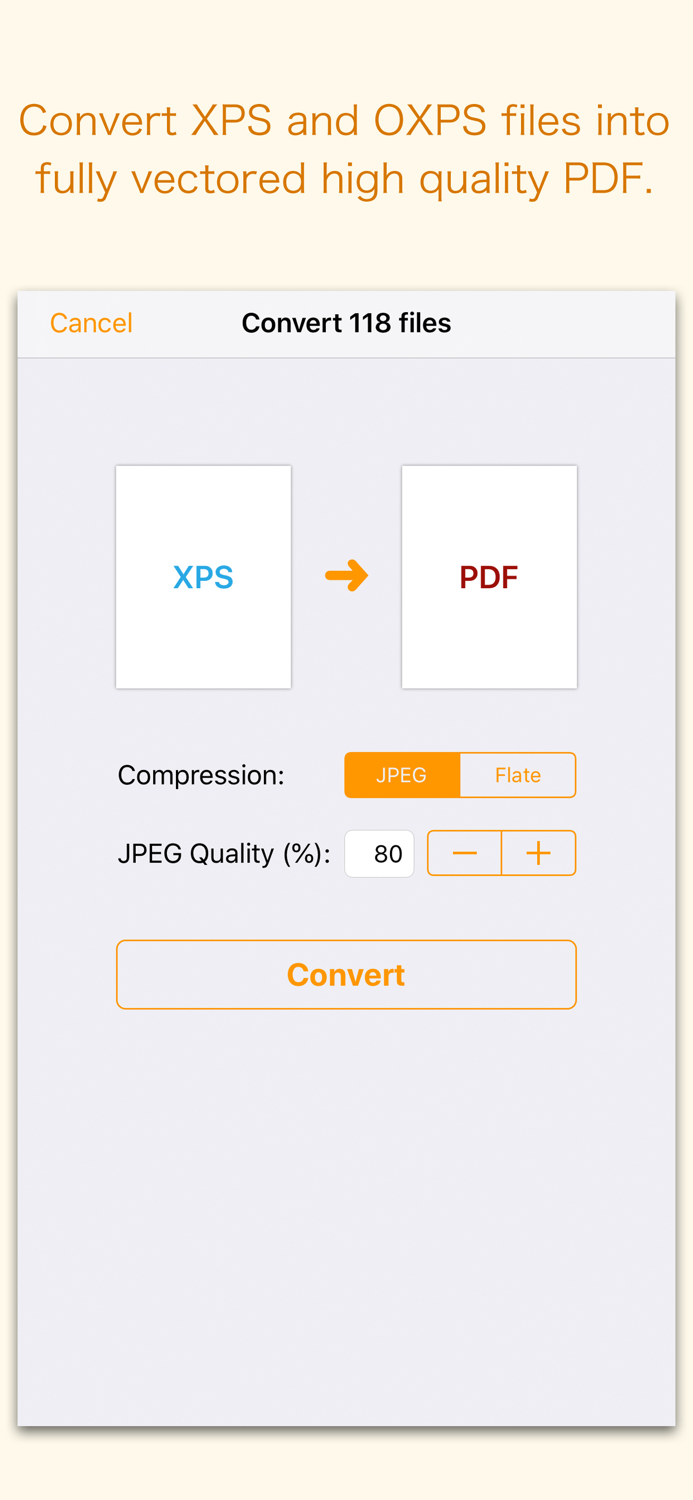The height and width of the screenshot is (1500, 693).
Task: Edit the quality percentage showing 80
Action: (x=379, y=852)
